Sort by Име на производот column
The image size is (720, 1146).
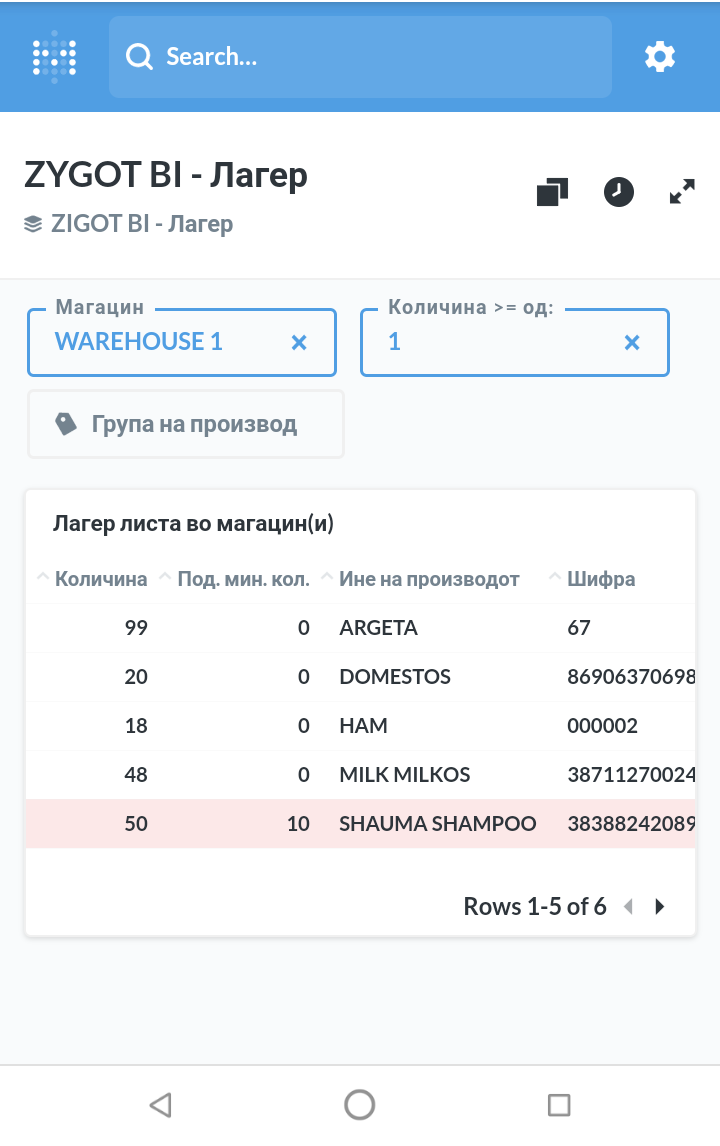(429, 579)
